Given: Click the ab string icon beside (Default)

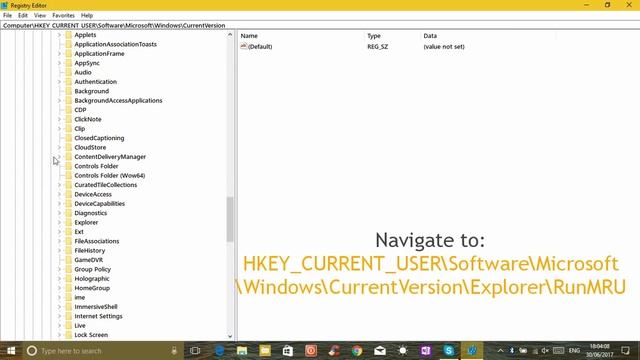Looking at the screenshot, I should click(x=244, y=46).
